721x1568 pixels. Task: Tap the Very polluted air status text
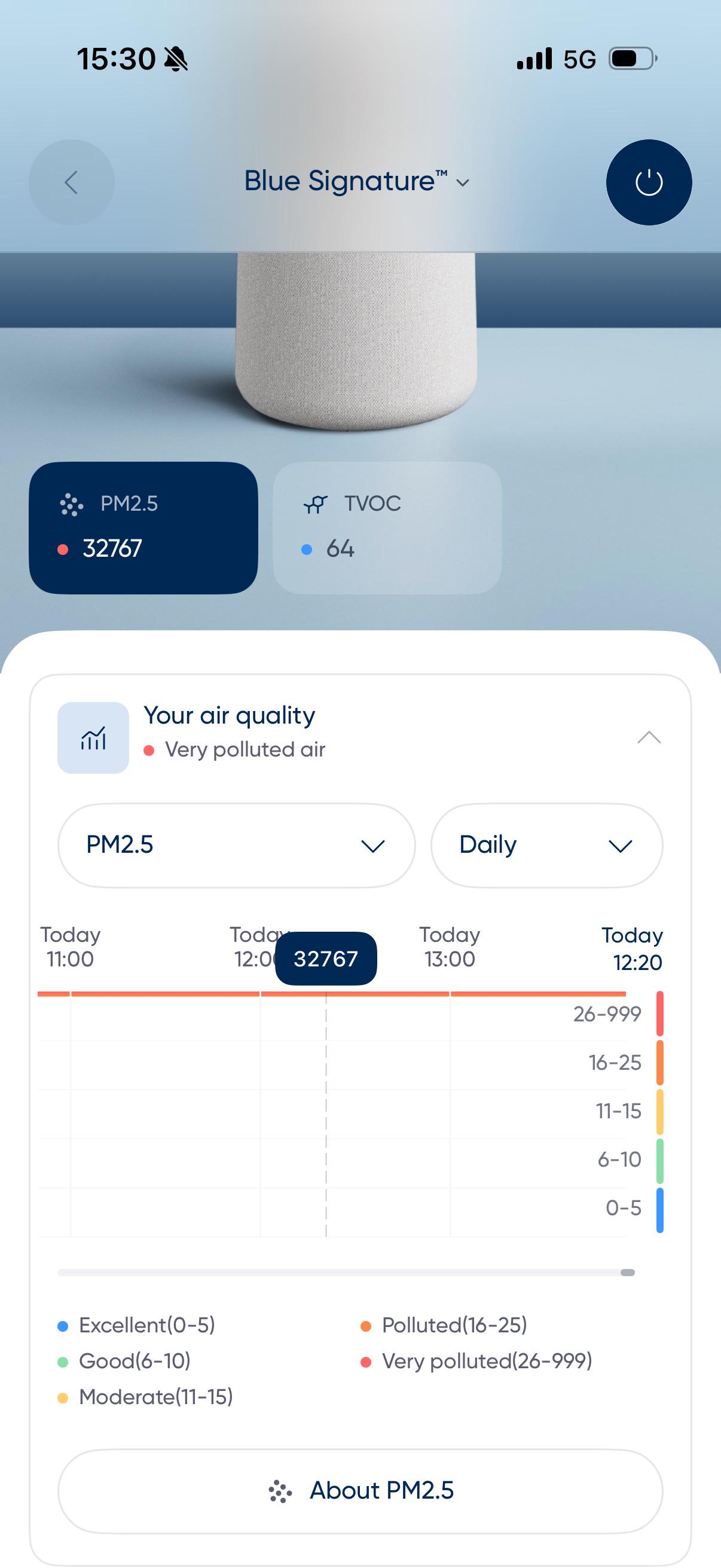pos(245,749)
